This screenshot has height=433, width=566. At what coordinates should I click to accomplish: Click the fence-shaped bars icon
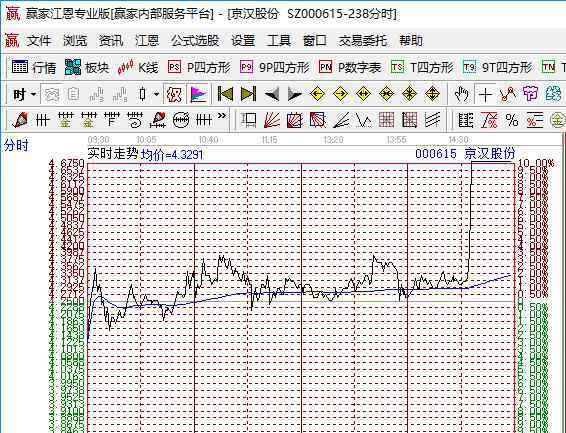click(204, 120)
